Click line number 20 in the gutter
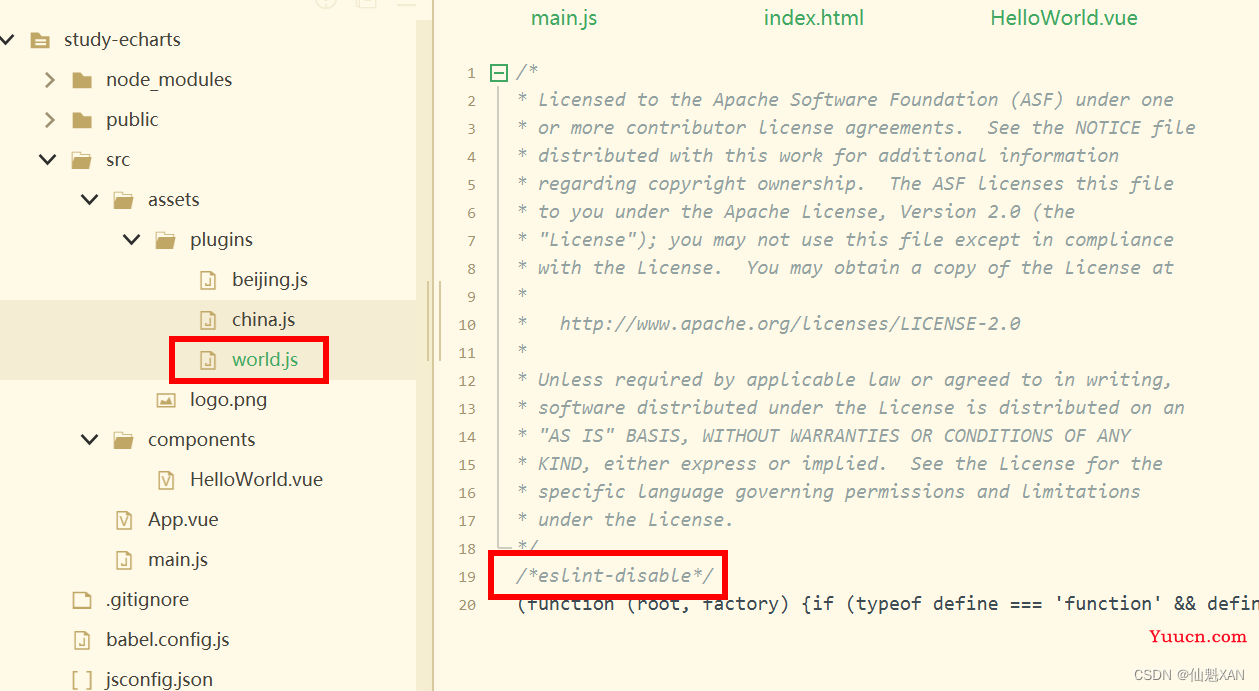The width and height of the screenshot is (1259, 691). (467, 605)
